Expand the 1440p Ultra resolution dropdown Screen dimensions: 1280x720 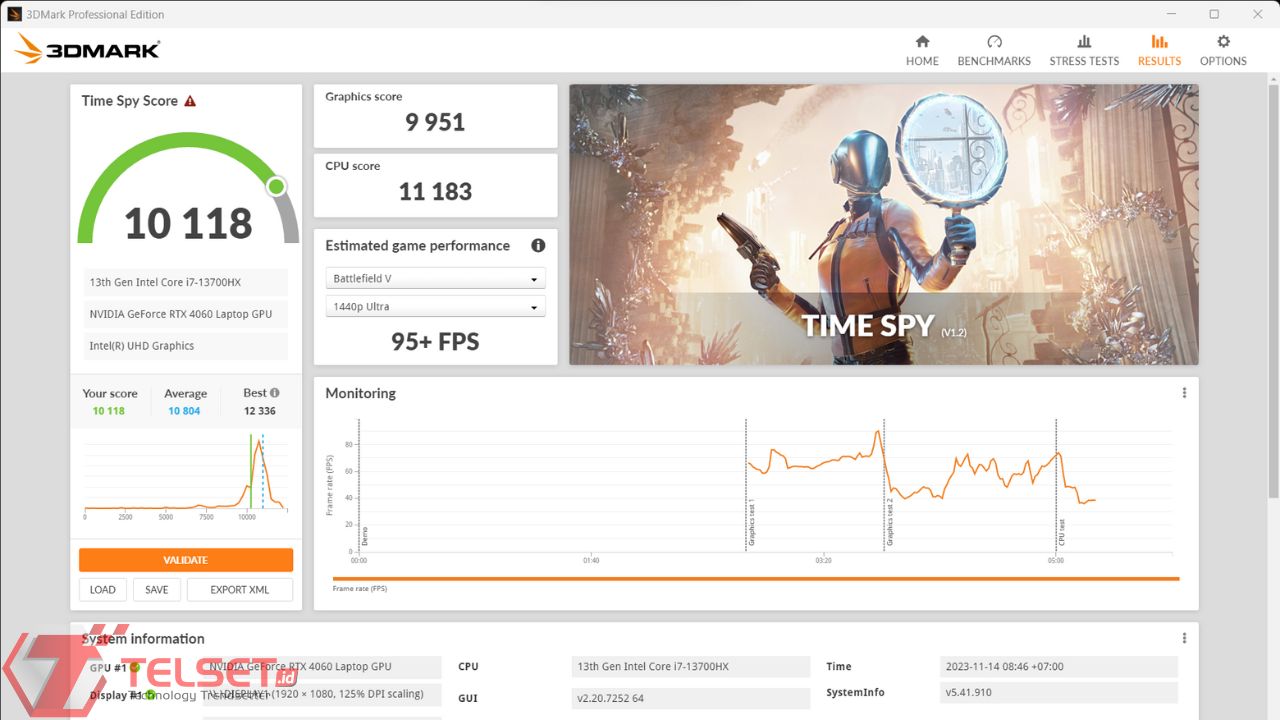[435, 307]
